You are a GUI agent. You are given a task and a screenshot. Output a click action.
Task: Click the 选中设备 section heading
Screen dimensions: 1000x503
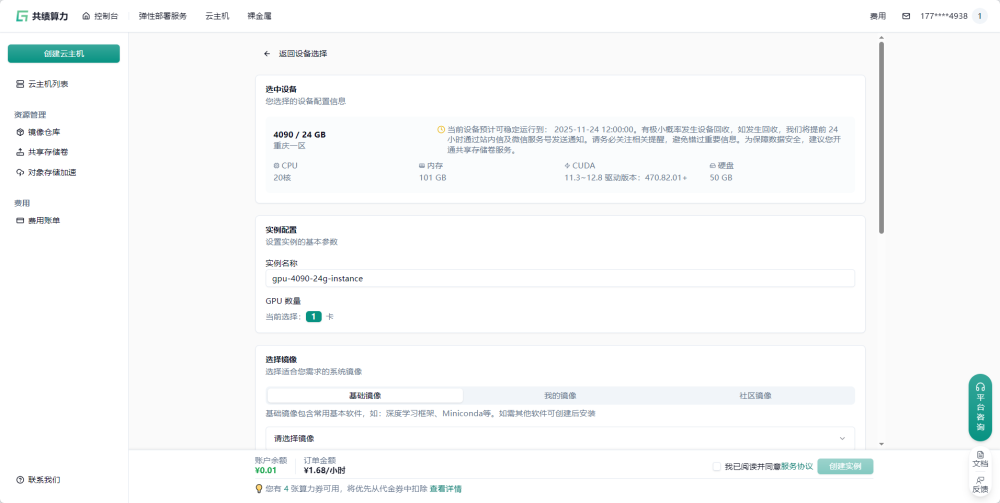(281, 89)
